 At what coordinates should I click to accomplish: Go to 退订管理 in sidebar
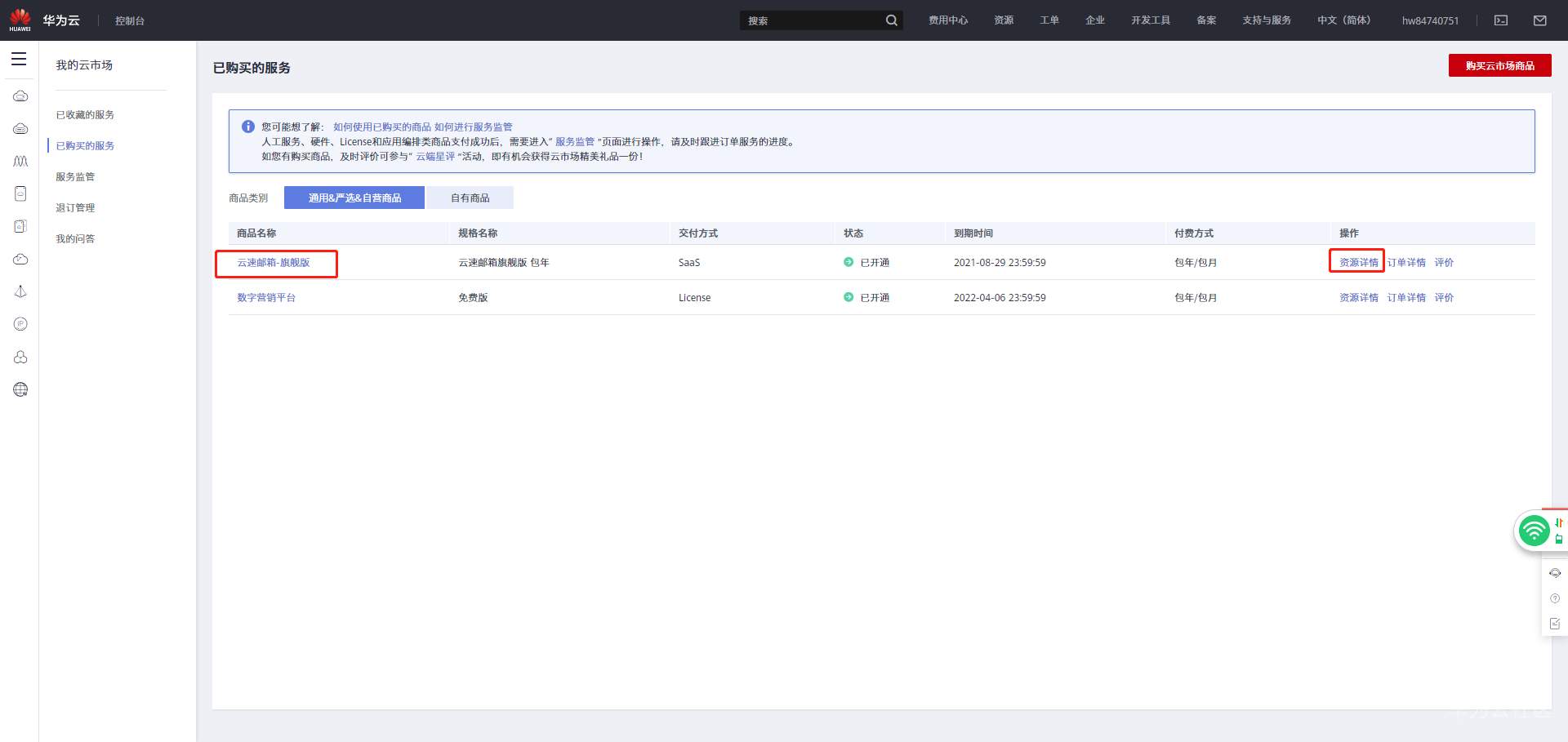[x=75, y=208]
